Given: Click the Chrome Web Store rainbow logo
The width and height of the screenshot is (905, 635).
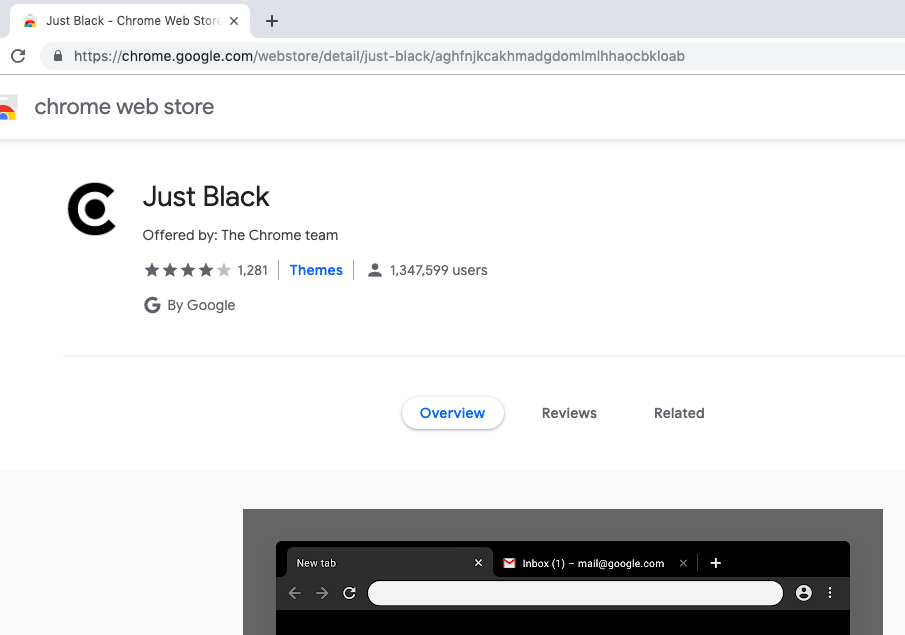Looking at the screenshot, I should coord(8,107).
